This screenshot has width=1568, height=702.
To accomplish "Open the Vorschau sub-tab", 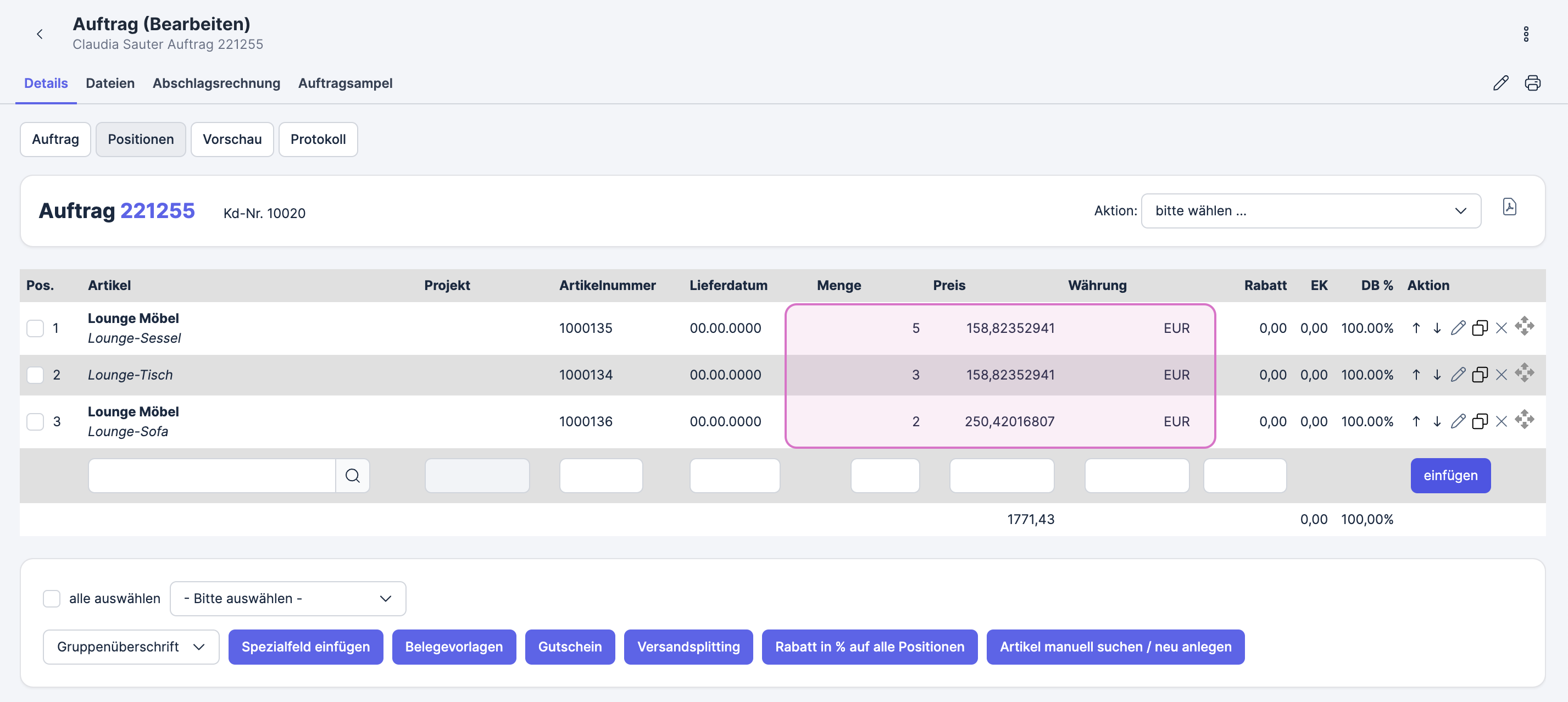I will pyautogui.click(x=231, y=140).
